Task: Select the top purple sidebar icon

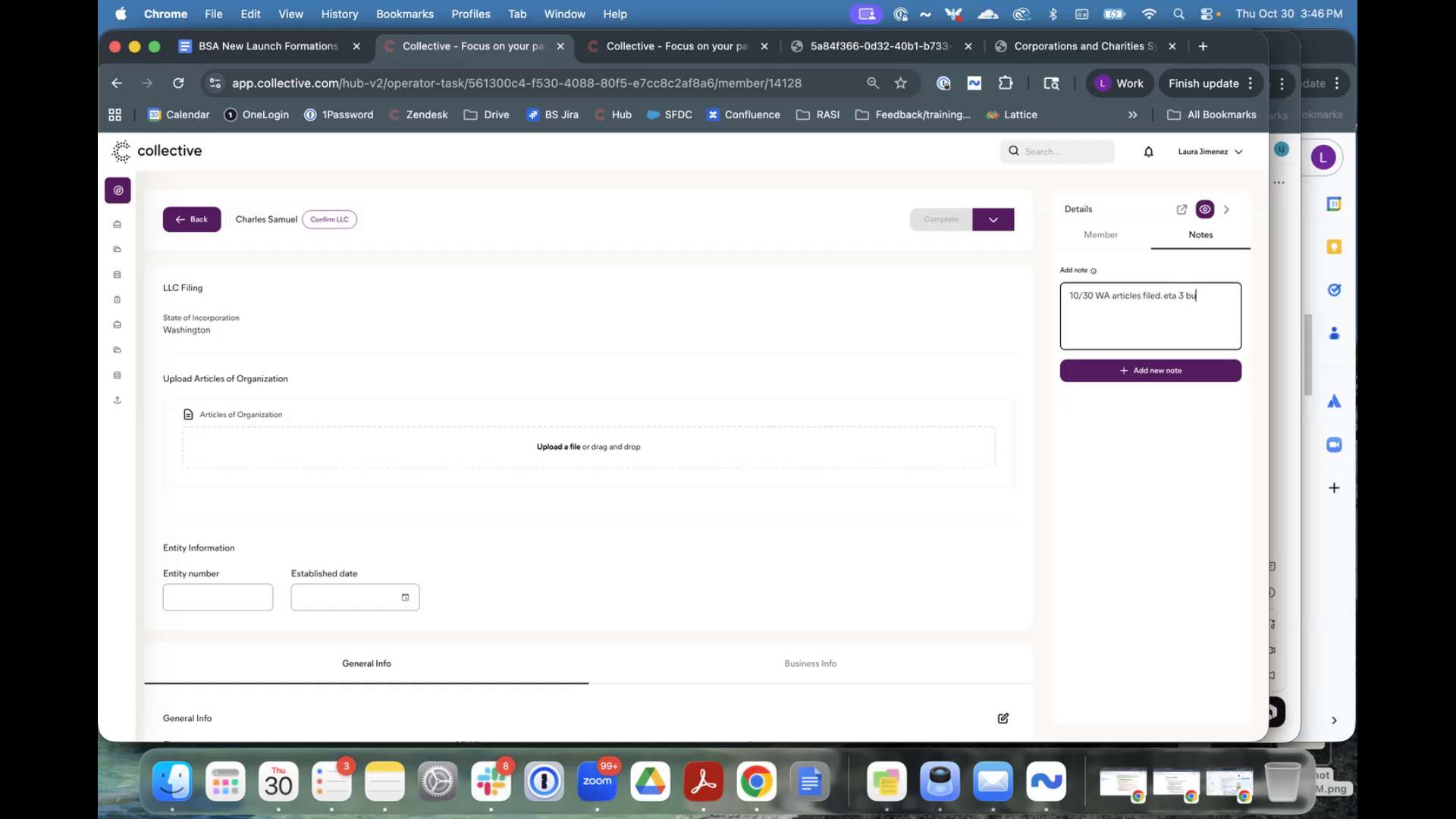Action: click(x=118, y=190)
